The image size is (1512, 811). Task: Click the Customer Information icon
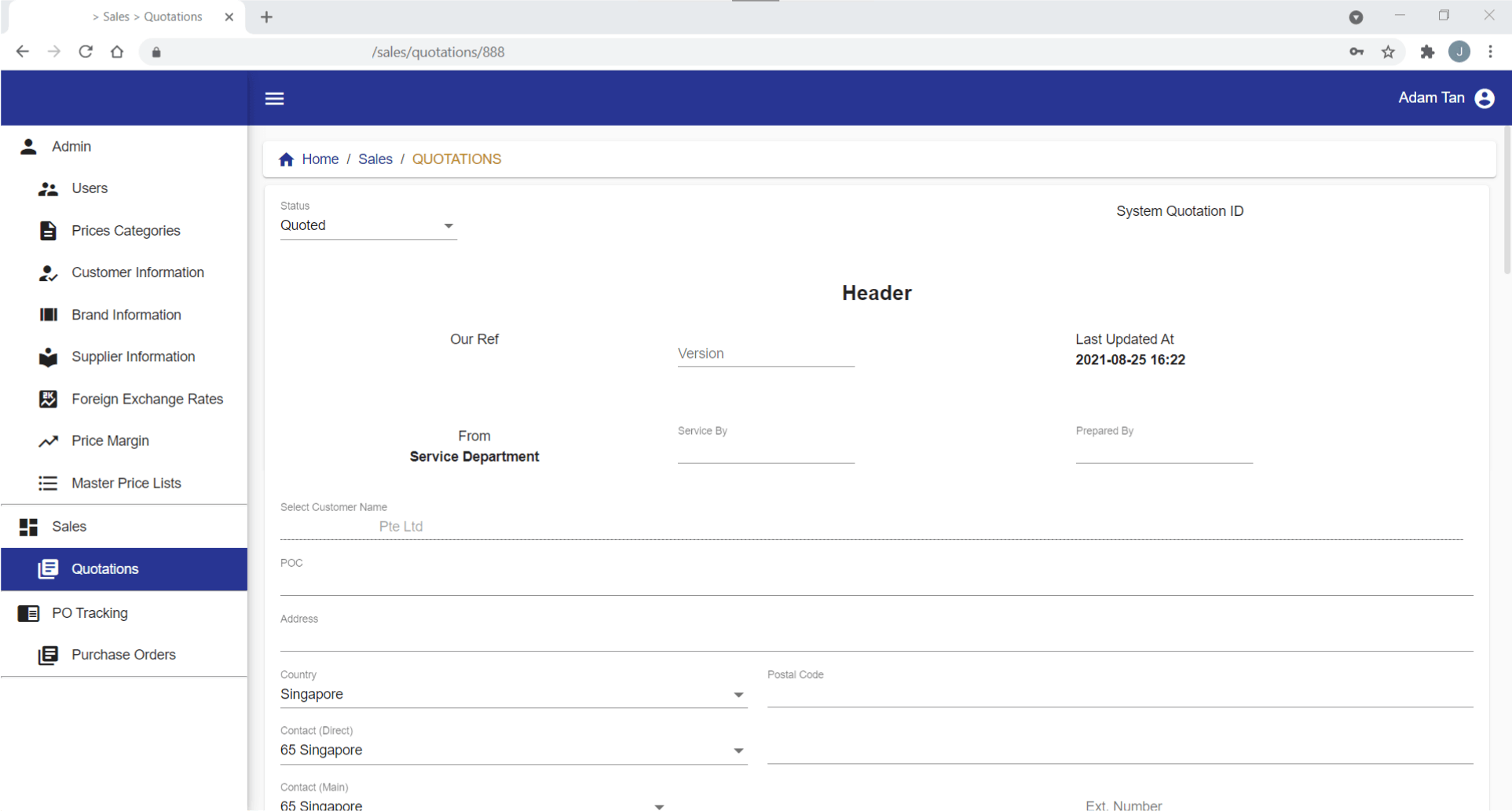click(x=48, y=272)
